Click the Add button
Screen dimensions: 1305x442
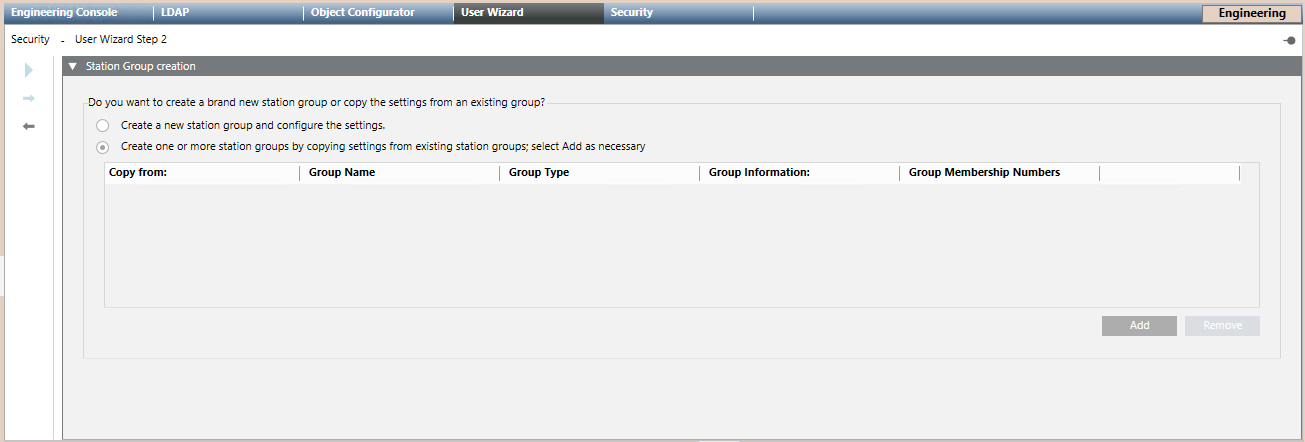[x=1139, y=326]
